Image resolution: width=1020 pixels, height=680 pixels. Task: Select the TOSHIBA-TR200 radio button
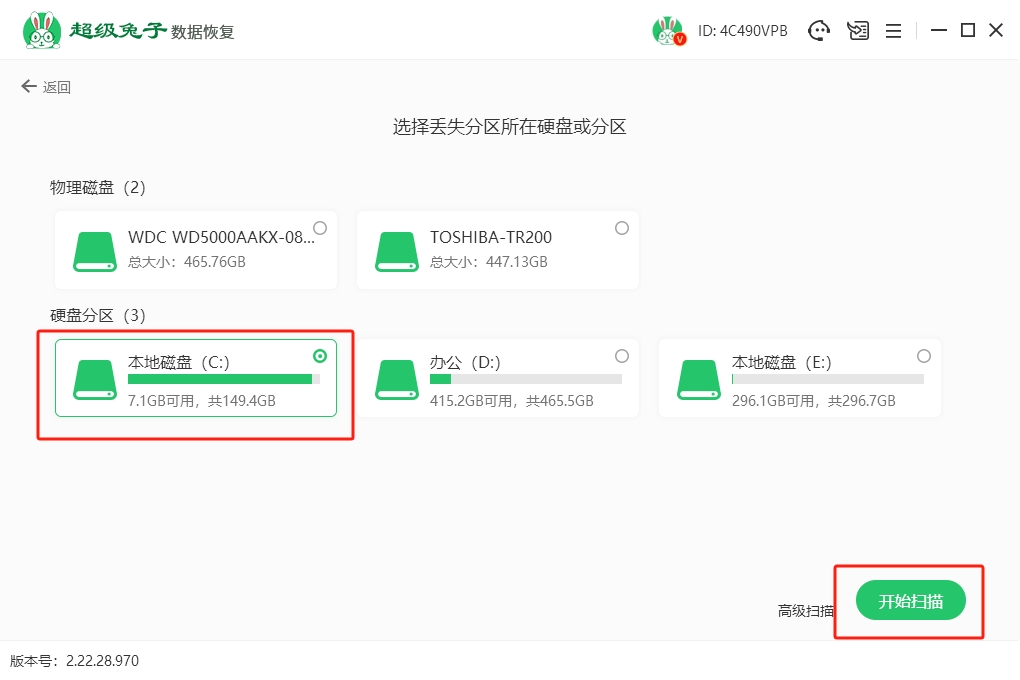coord(622,228)
